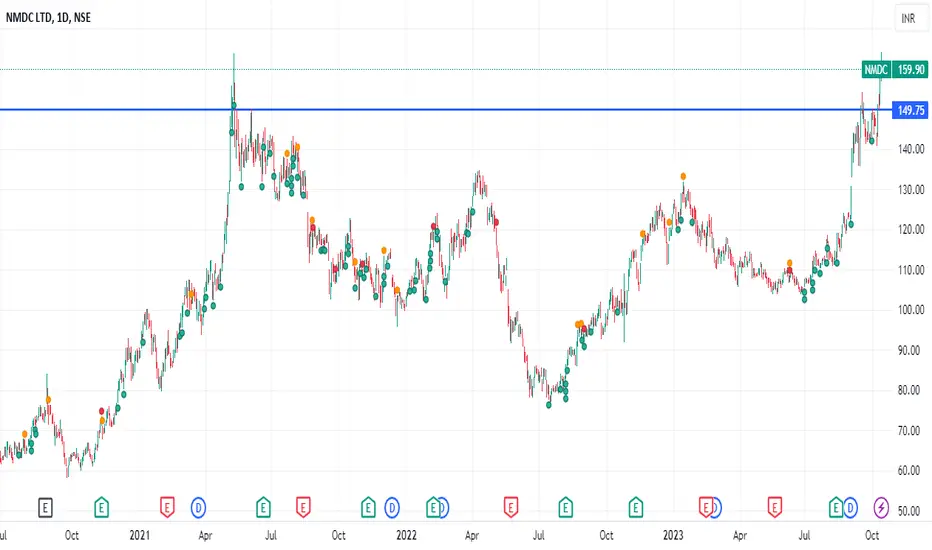The image size is (932, 550).
Task: Select green earnings E marker after Jul 2023
Action: (836, 508)
